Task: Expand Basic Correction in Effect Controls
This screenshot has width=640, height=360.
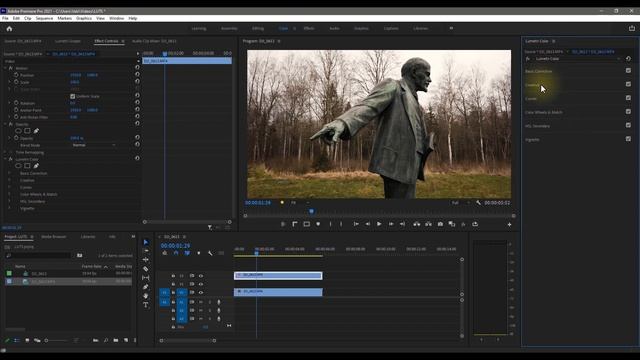Action: pos(10,173)
